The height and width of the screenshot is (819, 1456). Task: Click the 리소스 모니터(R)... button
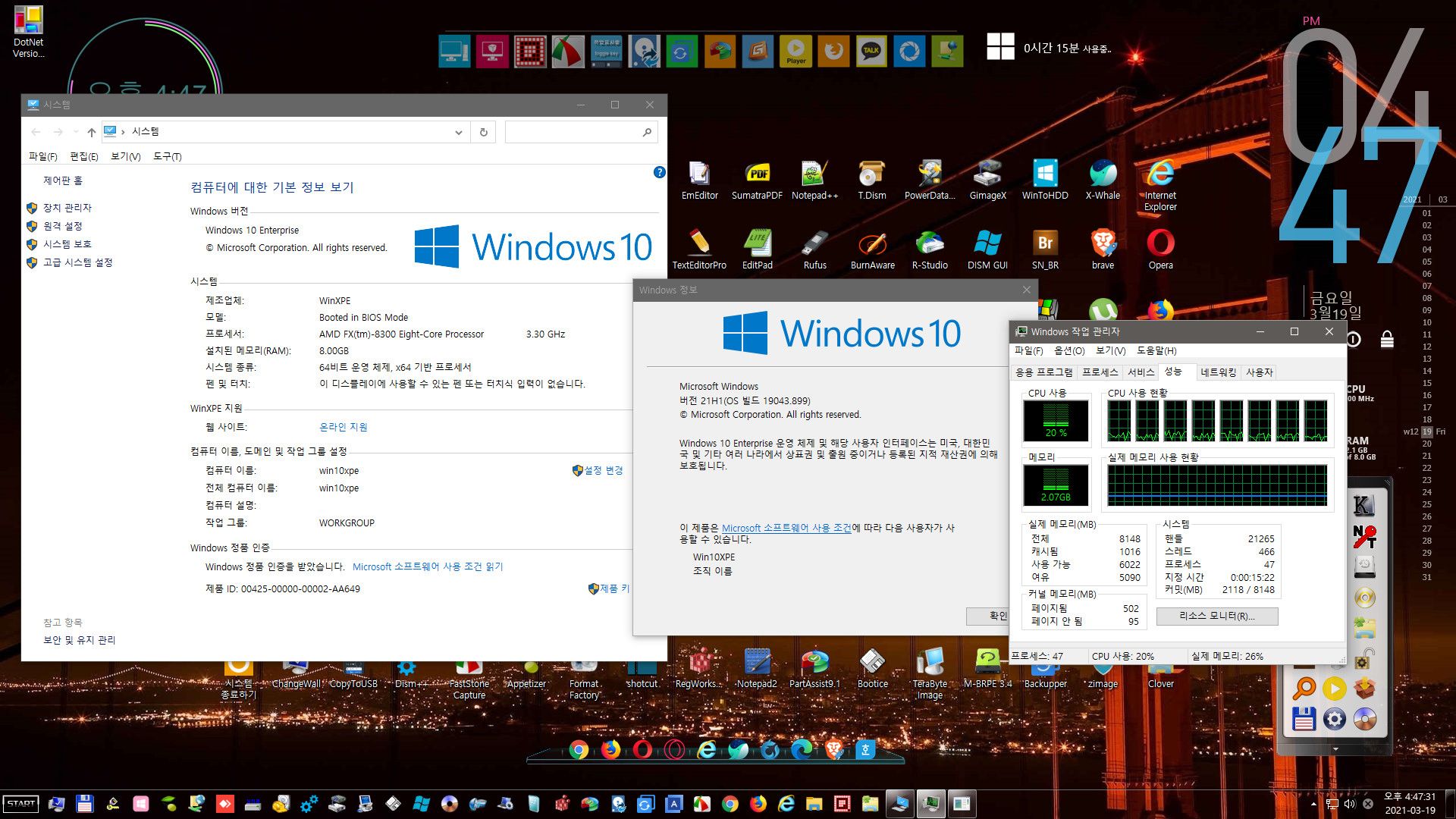(x=1216, y=616)
